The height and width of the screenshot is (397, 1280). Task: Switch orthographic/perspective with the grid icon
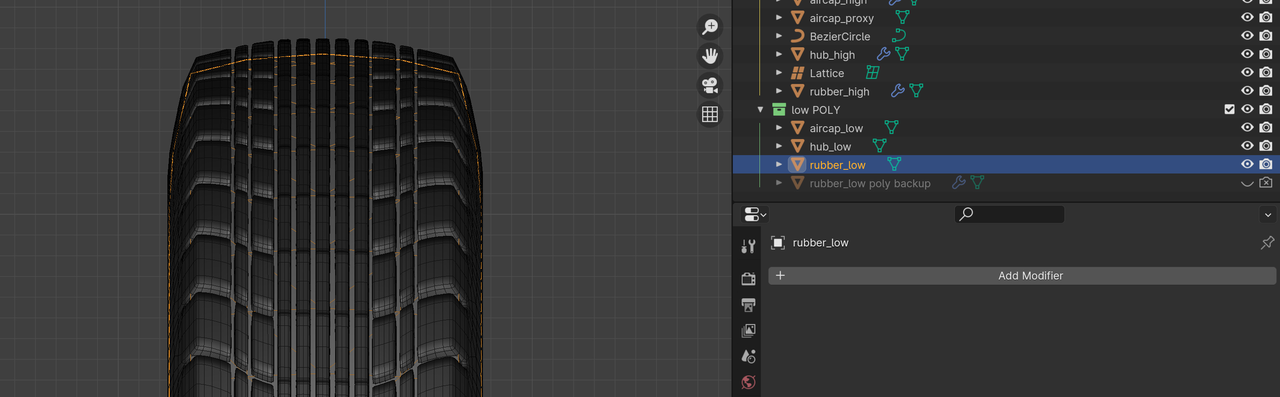pos(710,114)
